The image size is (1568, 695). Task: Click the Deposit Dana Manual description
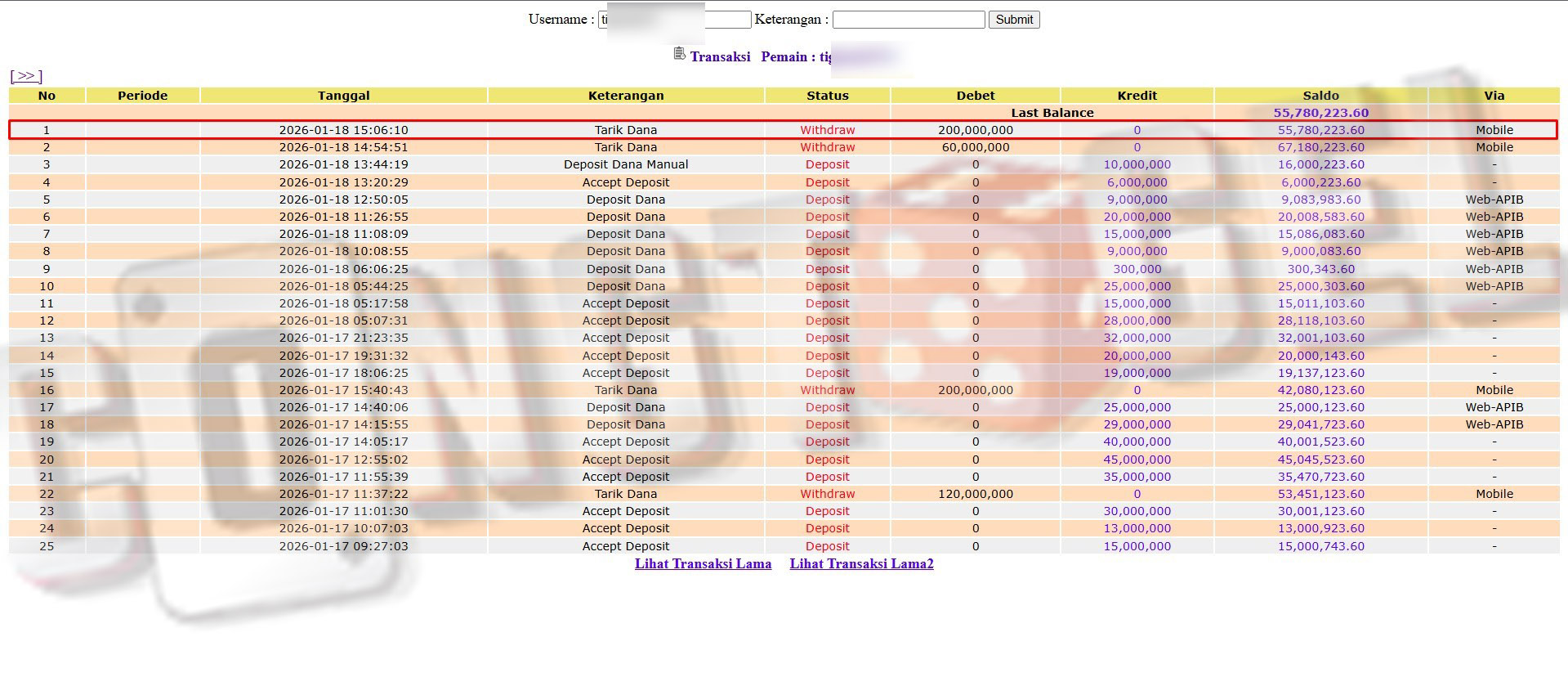[x=626, y=164]
